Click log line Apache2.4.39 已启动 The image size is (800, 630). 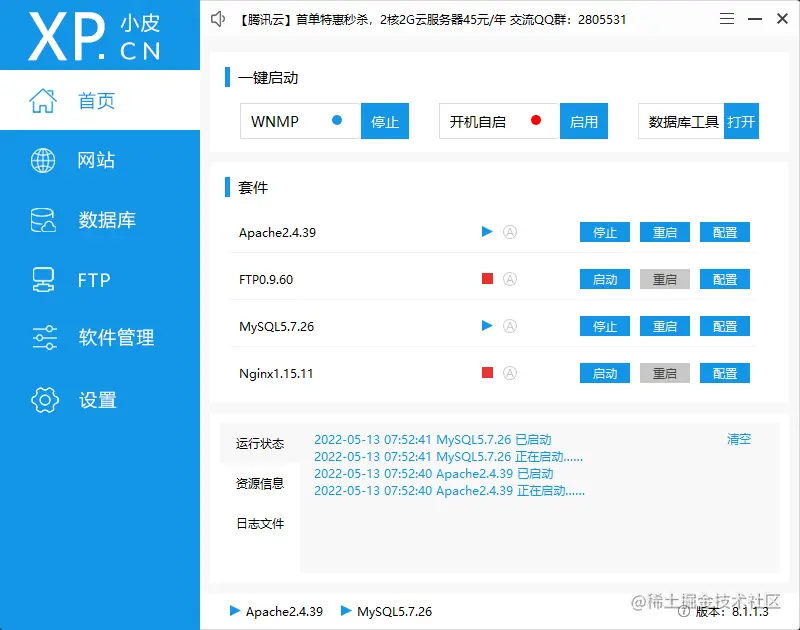click(x=434, y=473)
